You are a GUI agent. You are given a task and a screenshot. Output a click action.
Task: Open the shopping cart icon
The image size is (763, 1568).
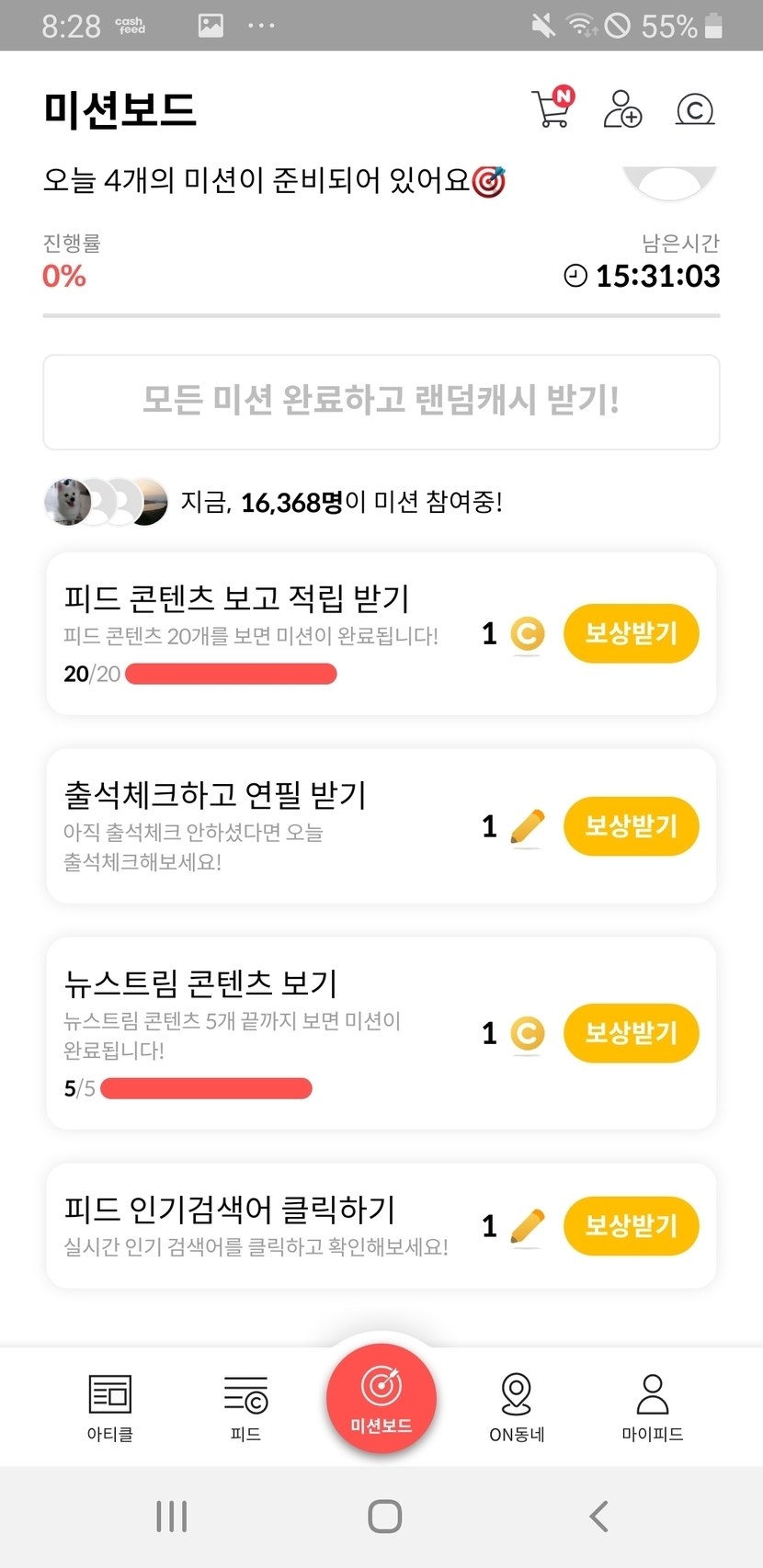pyautogui.click(x=552, y=108)
